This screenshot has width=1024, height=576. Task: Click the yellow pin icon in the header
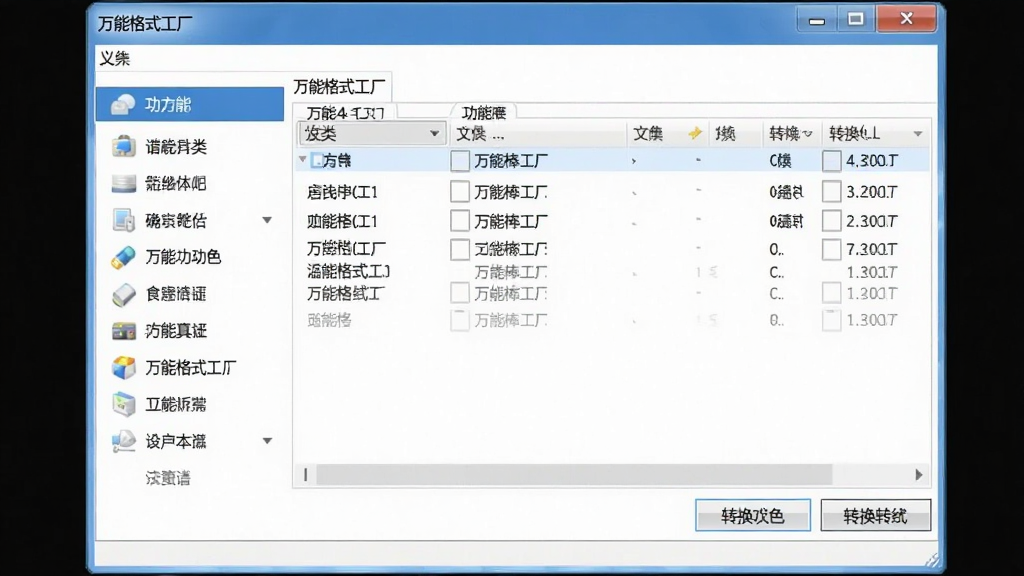click(x=695, y=133)
